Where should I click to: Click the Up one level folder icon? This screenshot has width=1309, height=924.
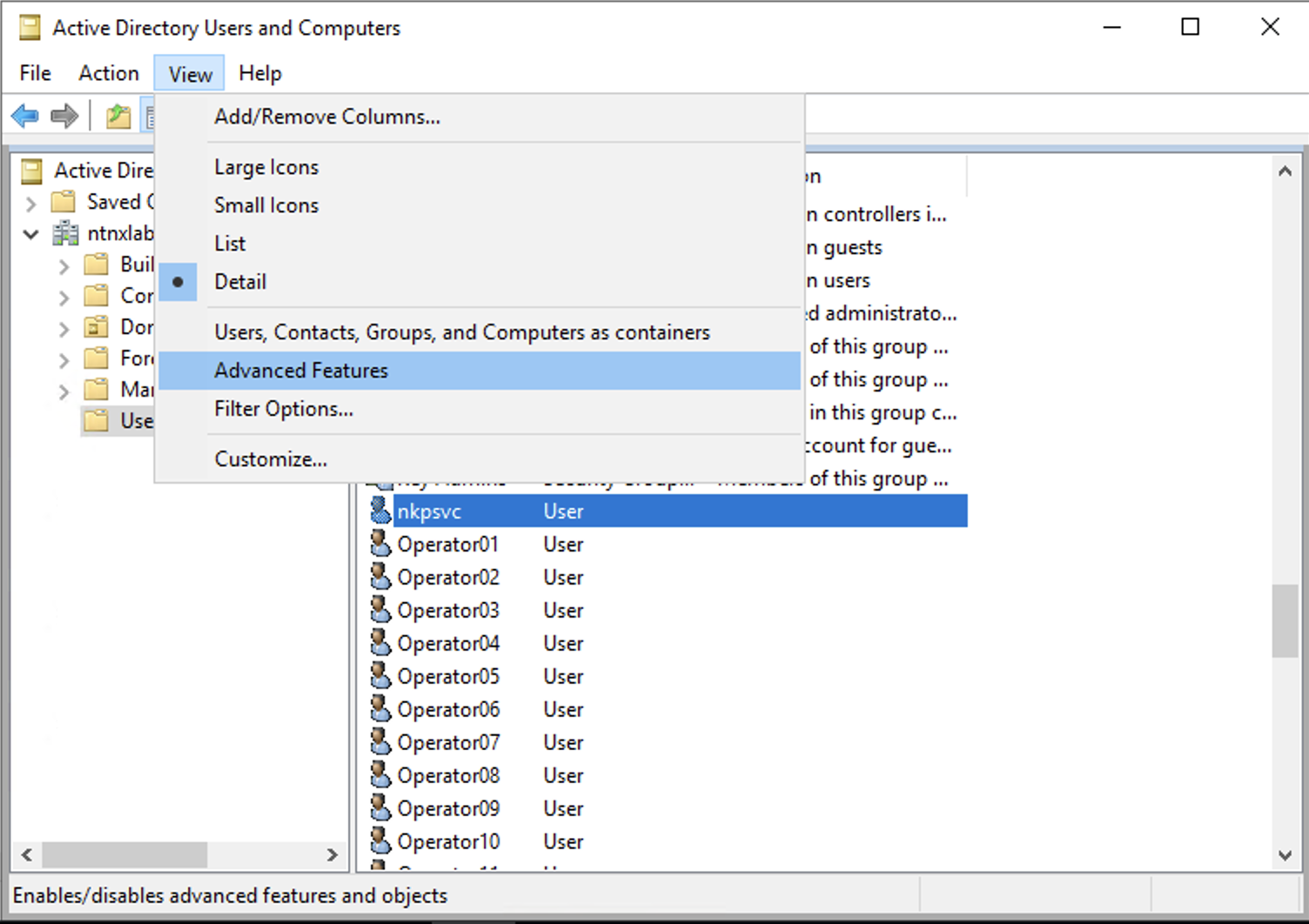pos(118,116)
